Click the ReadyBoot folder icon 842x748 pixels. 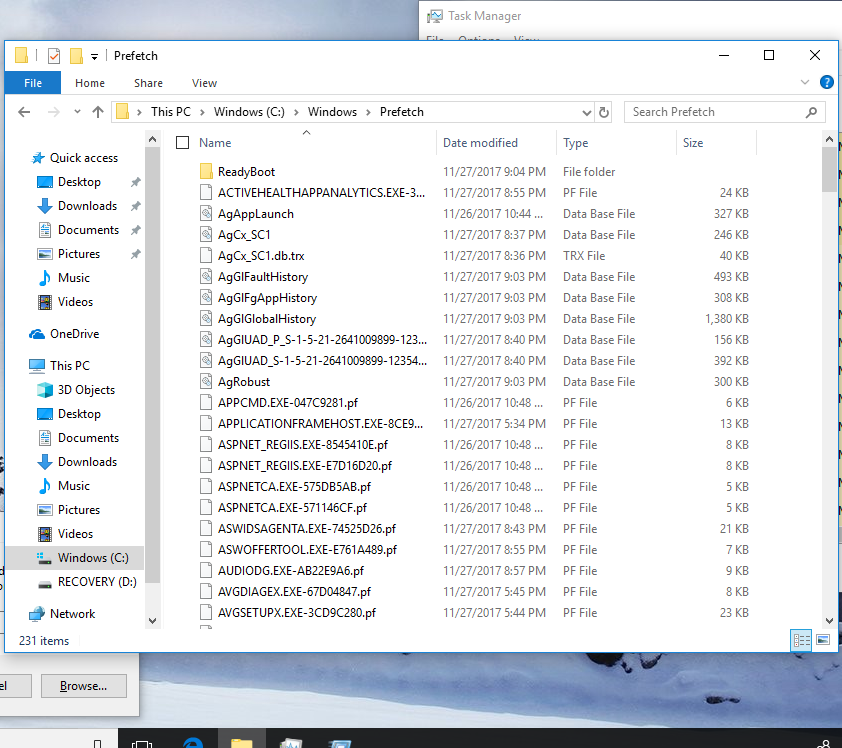pyautogui.click(x=206, y=172)
